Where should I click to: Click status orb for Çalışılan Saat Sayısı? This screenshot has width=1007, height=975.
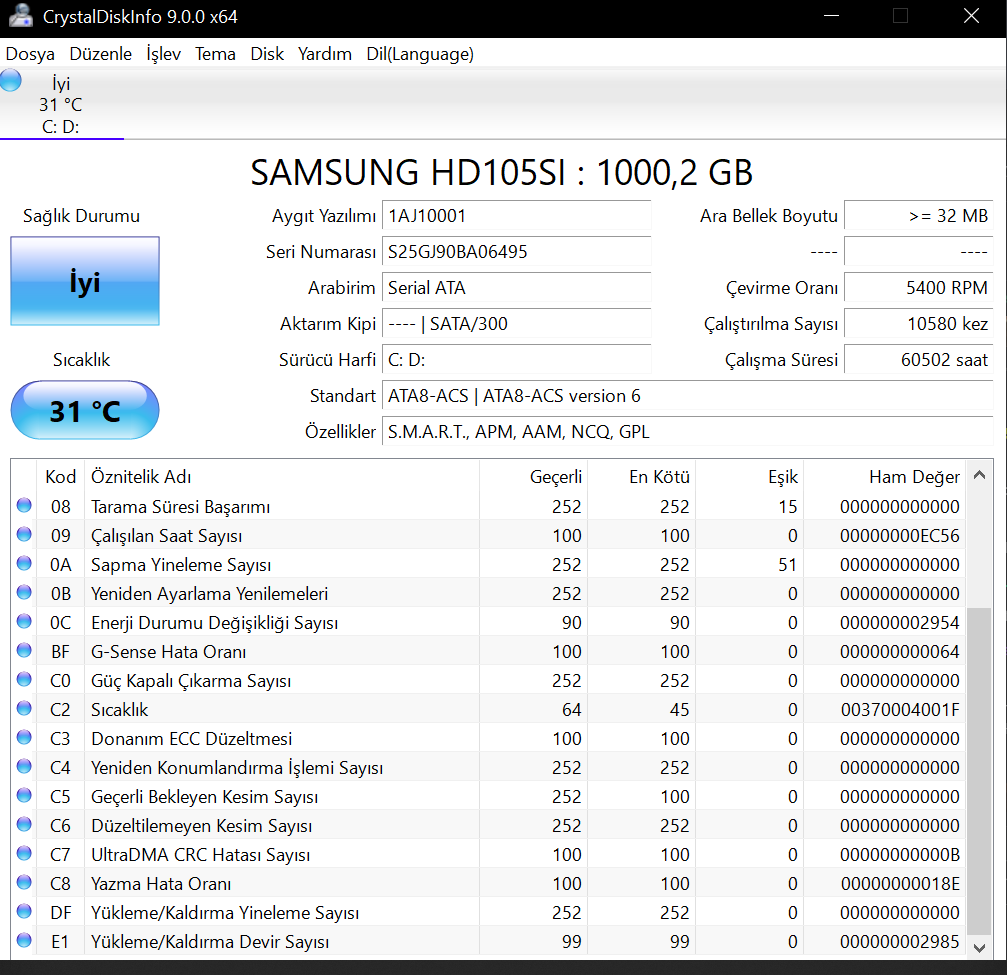click(24, 535)
